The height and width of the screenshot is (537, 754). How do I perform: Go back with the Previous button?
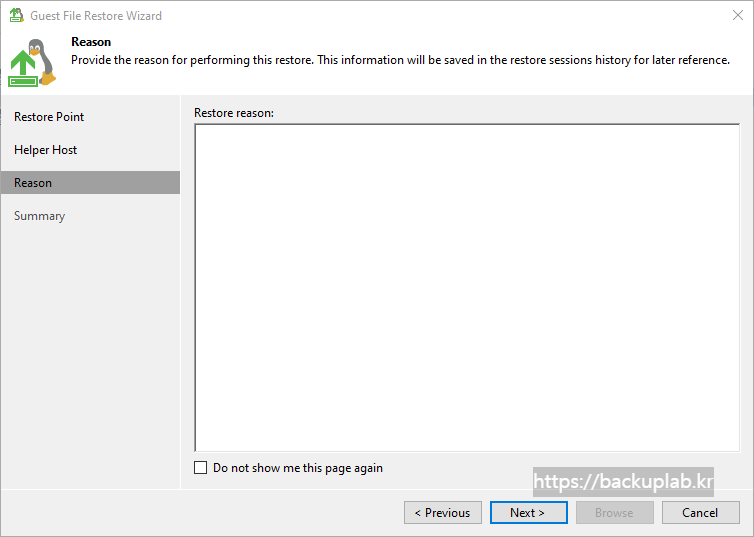coord(443,513)
